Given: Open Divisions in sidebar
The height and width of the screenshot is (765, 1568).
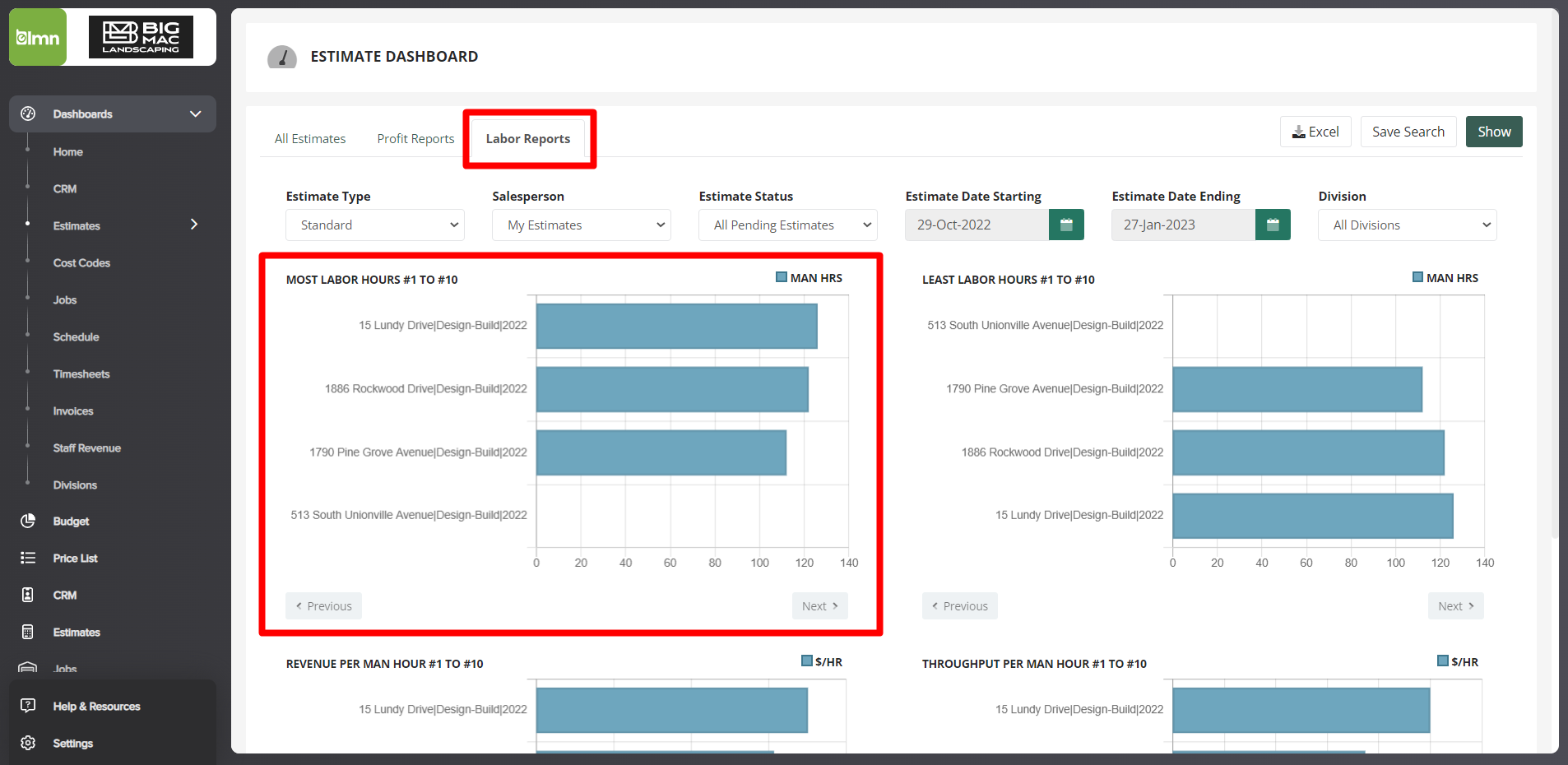Looking at the screenshot, I should coord(75,484).
